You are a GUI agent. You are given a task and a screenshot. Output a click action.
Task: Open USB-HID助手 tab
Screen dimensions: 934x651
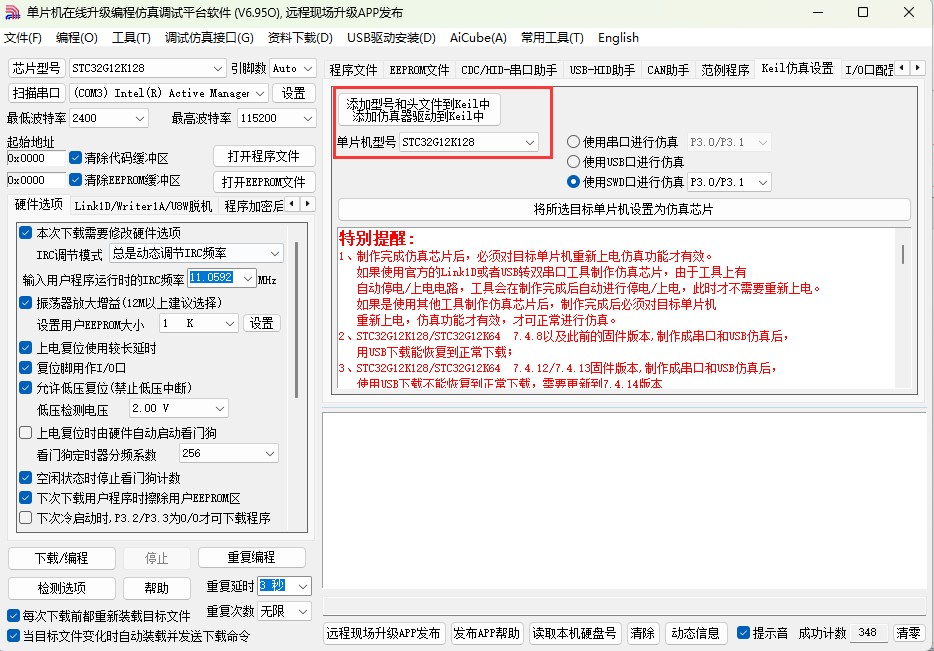(x=602, y=70)
